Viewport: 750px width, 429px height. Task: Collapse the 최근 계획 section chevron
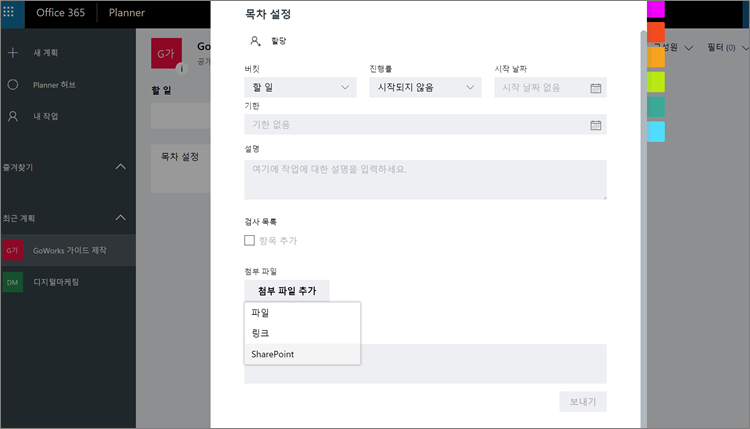[x=121, y=217]
